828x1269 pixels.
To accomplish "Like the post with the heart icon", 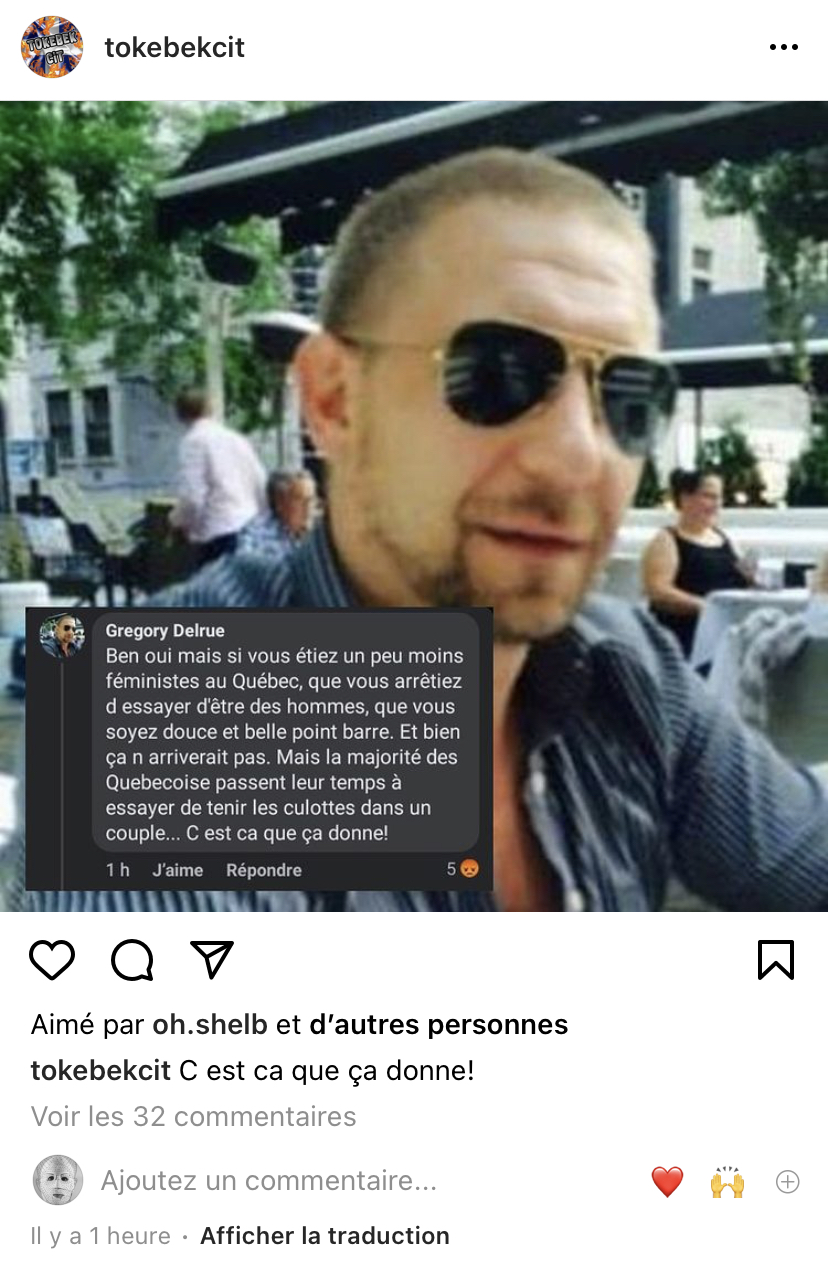I will (x=52, y=960).
